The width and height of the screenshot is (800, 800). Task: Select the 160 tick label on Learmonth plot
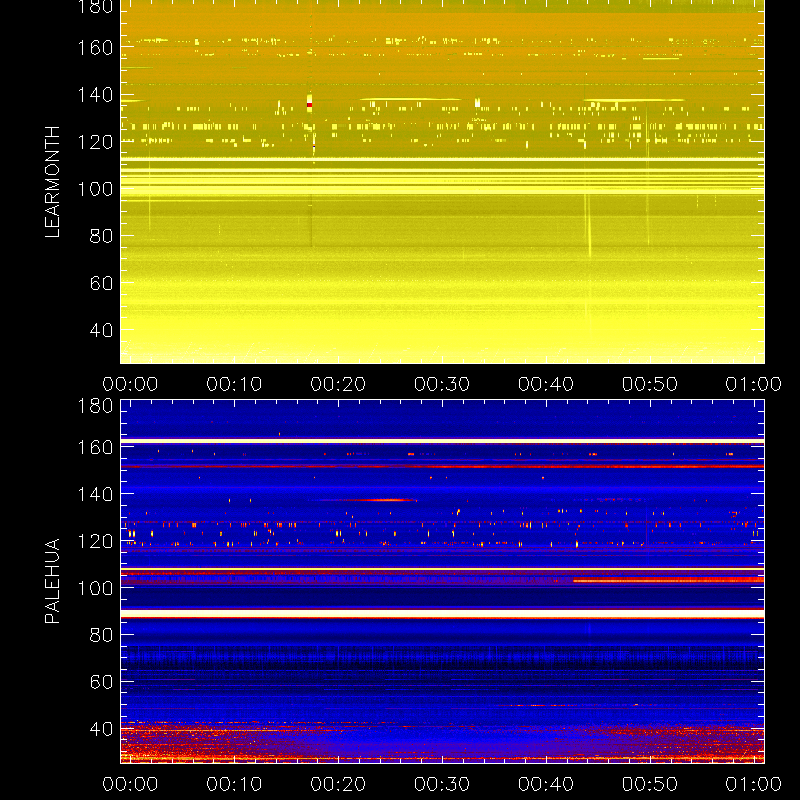(95, 48)
